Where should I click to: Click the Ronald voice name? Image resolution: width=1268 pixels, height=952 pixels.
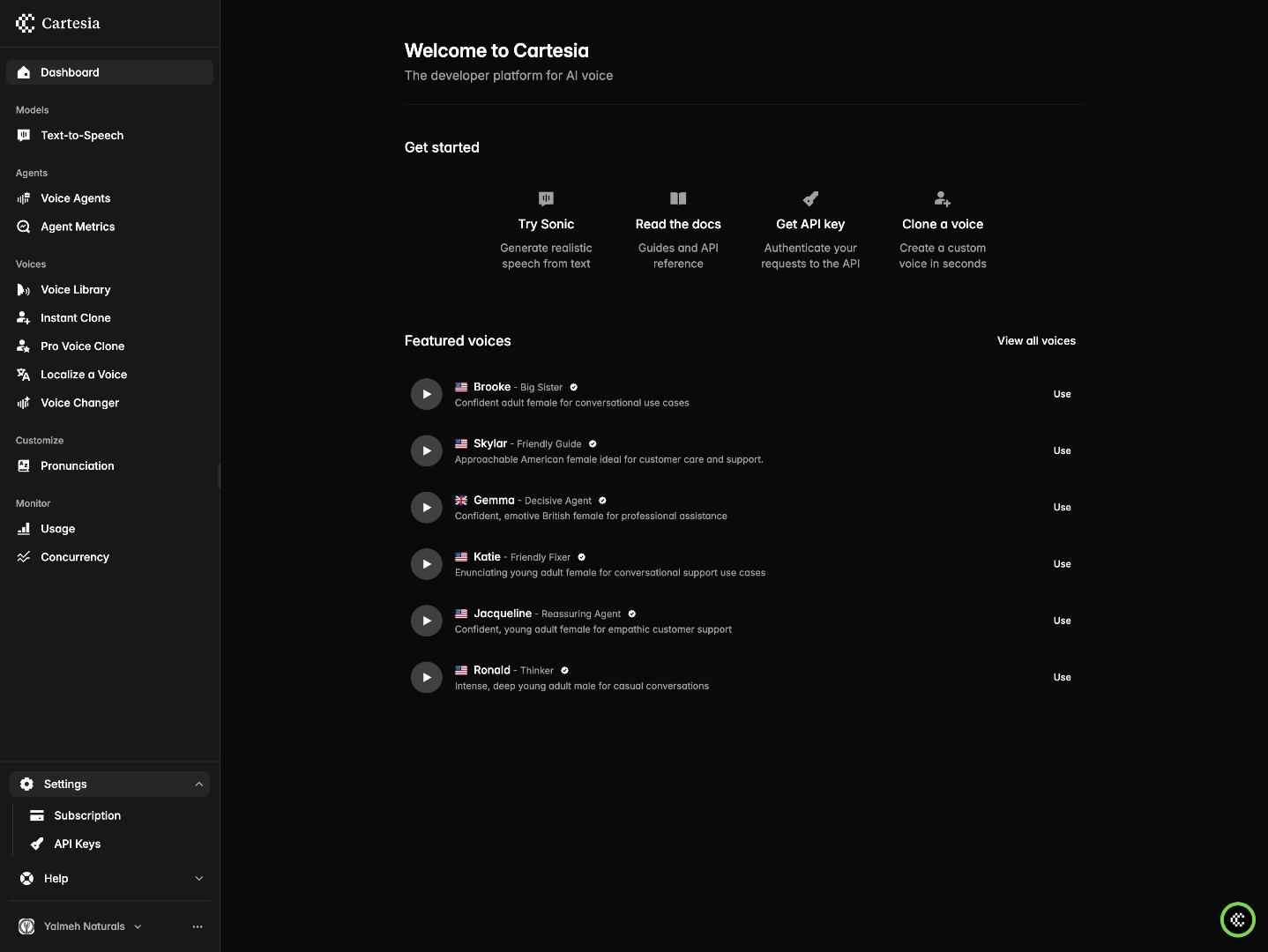(x=492, y=670)
